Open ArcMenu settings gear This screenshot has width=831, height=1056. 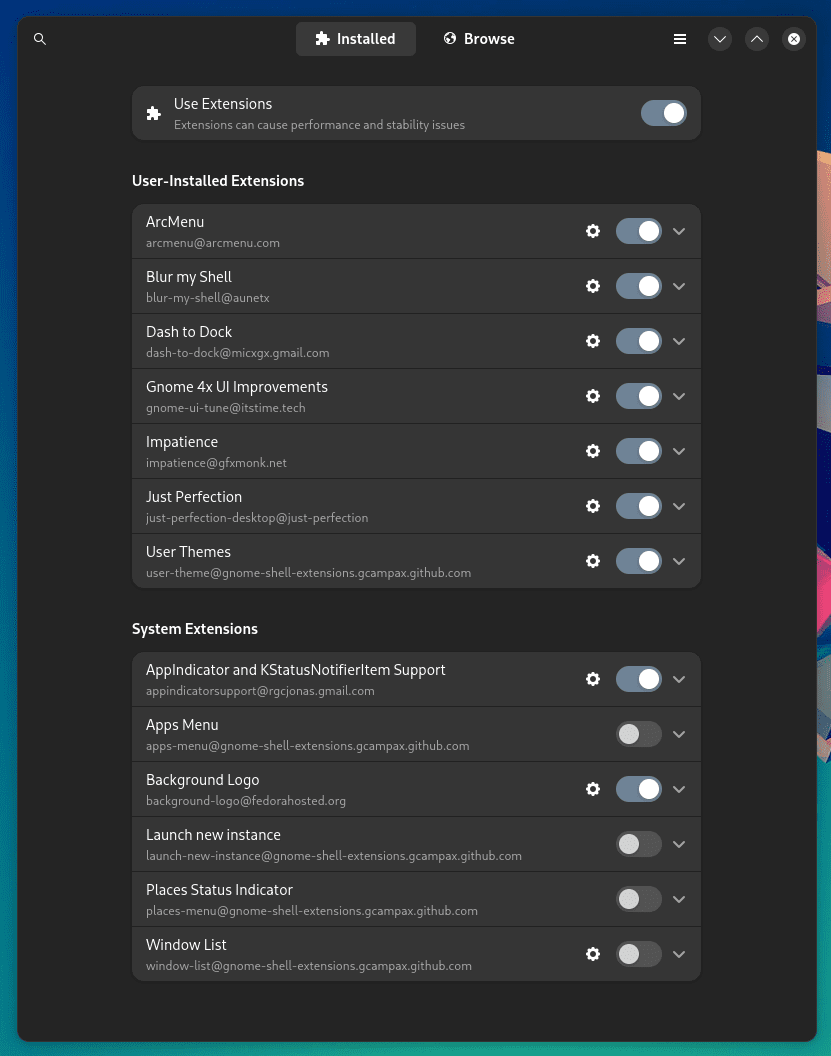pyautogui.click(x=593, y=231)
